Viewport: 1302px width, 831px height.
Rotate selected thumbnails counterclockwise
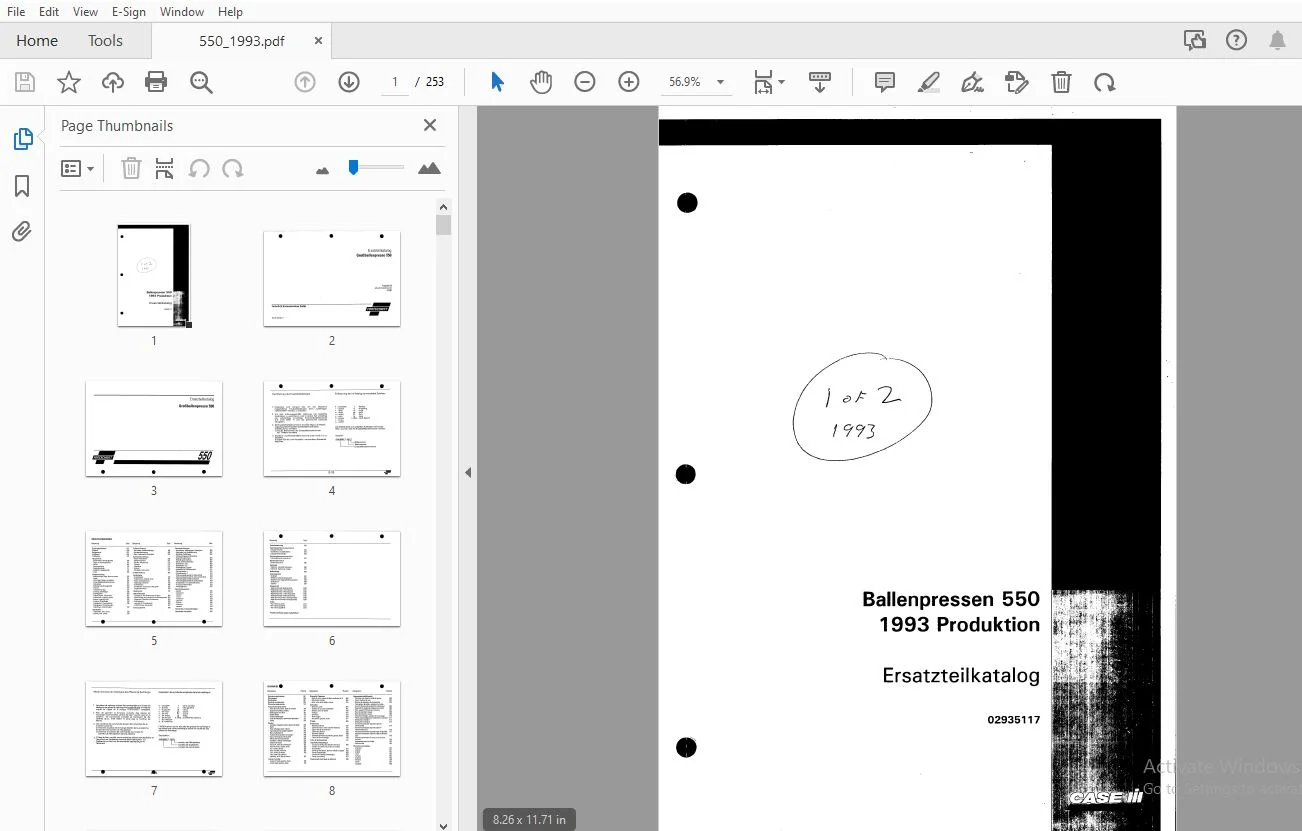(x=199, y=169)
